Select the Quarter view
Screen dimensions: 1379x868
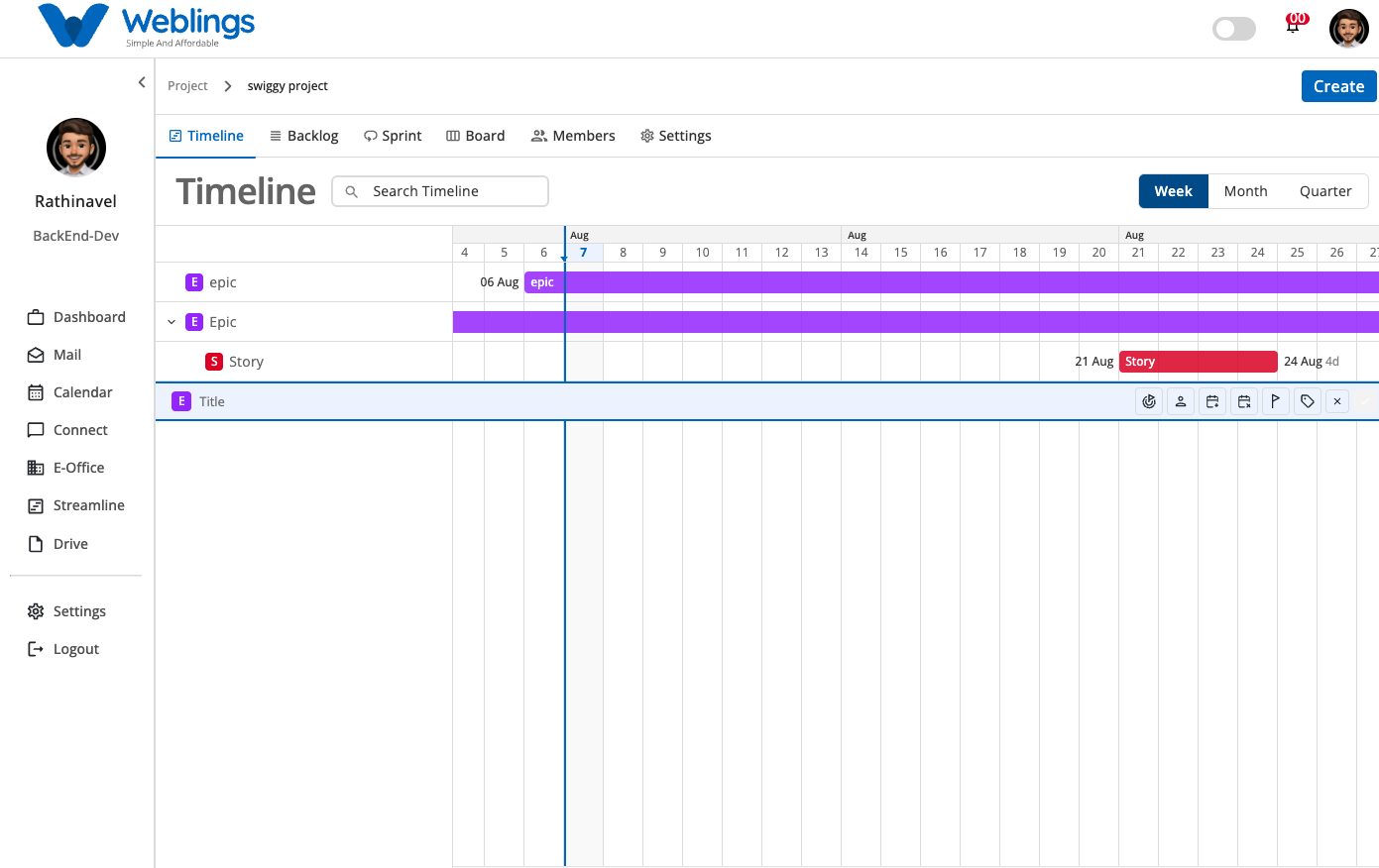[1325, 191]
